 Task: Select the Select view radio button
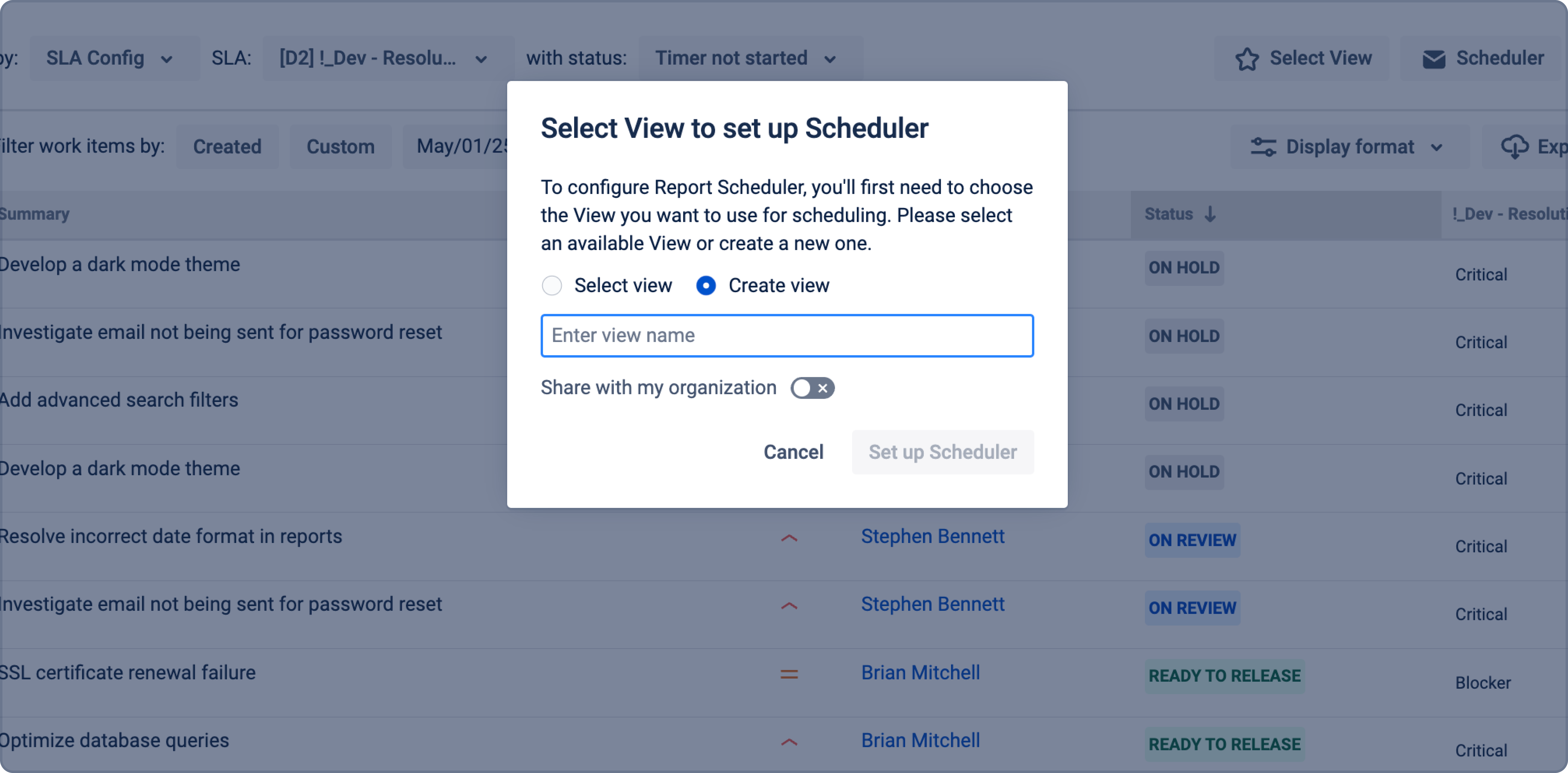coord(552,285)
